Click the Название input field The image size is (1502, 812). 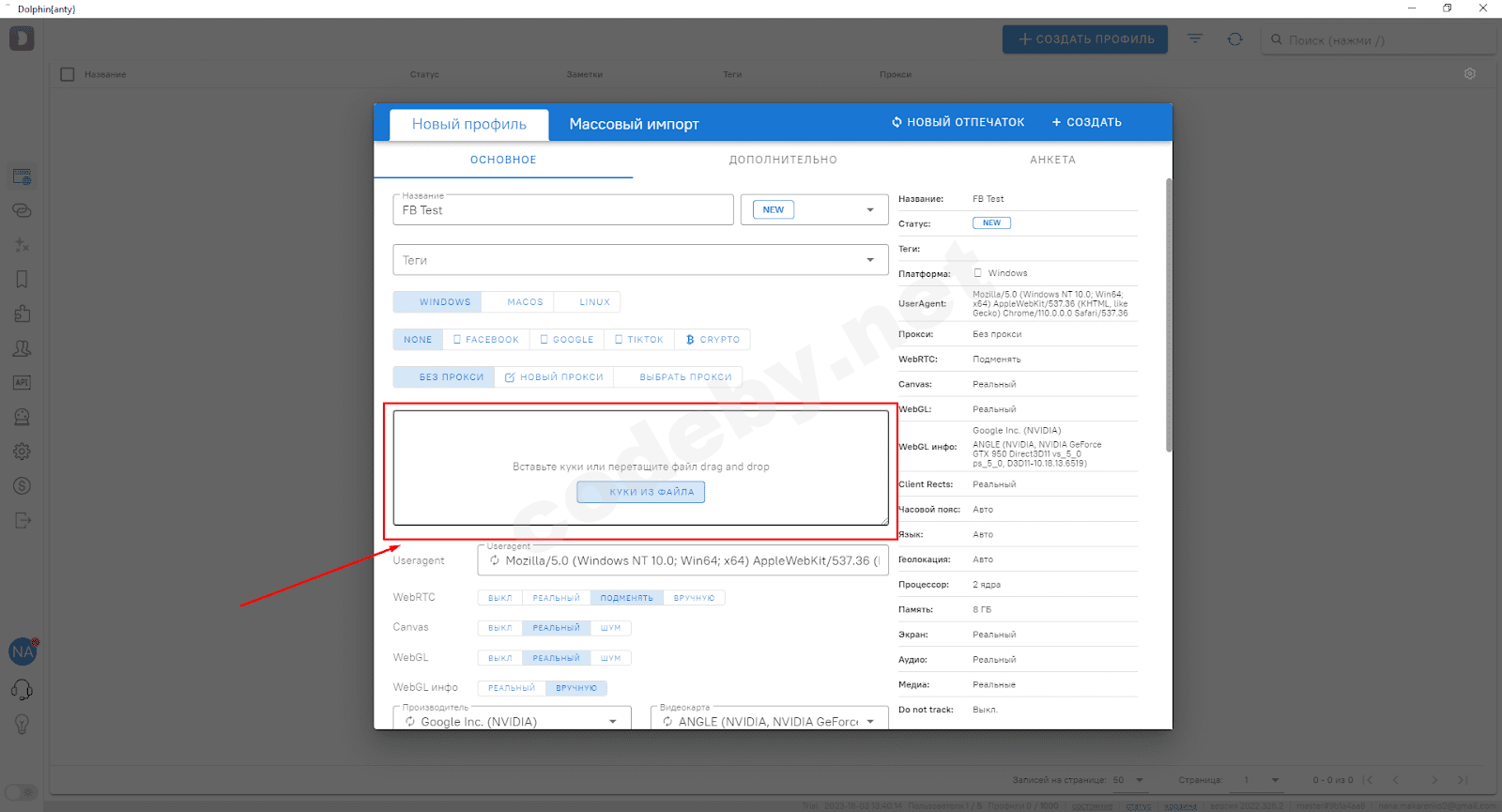[563, 210]
